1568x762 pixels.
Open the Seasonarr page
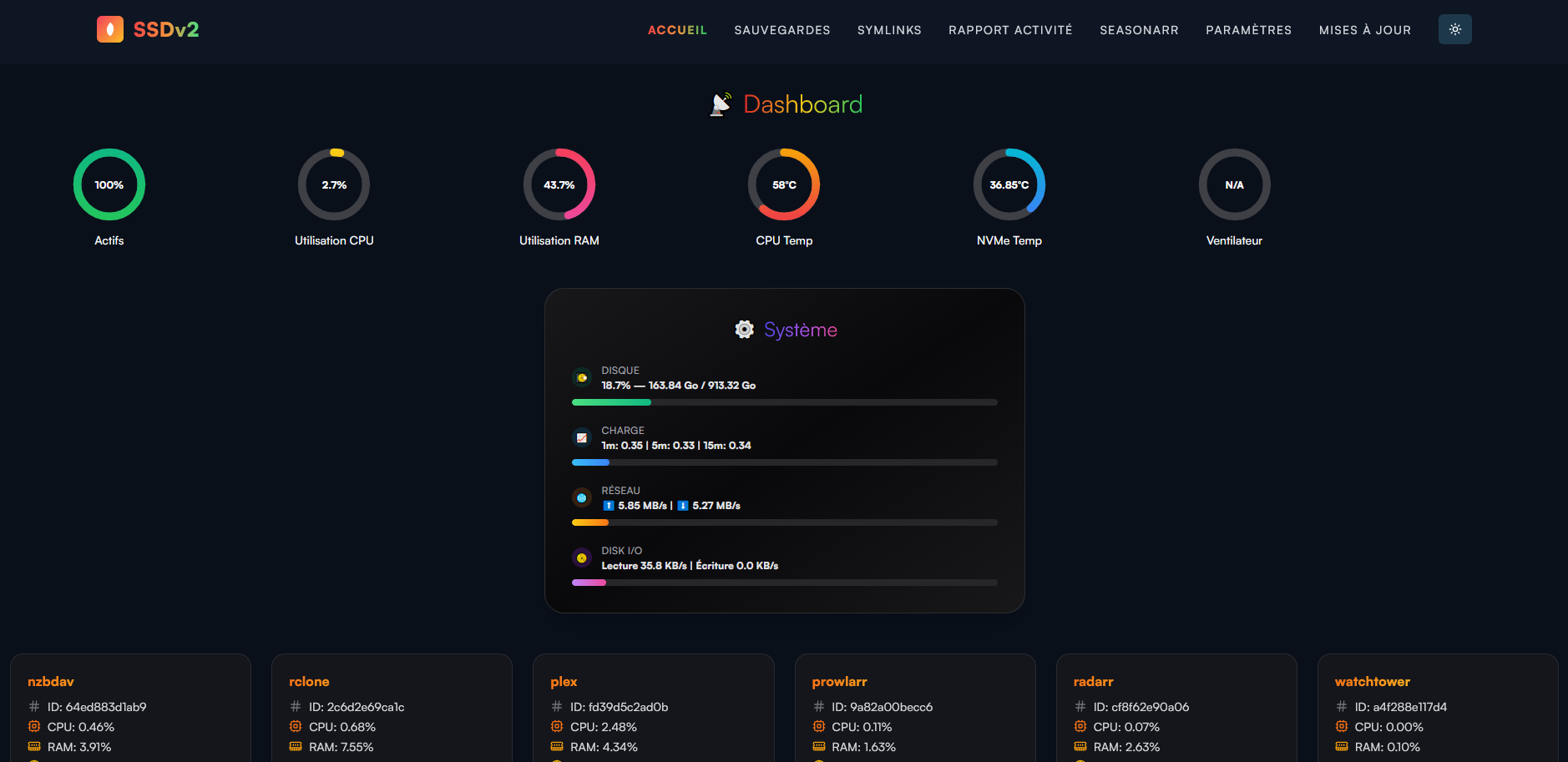tap(1139, 30)
